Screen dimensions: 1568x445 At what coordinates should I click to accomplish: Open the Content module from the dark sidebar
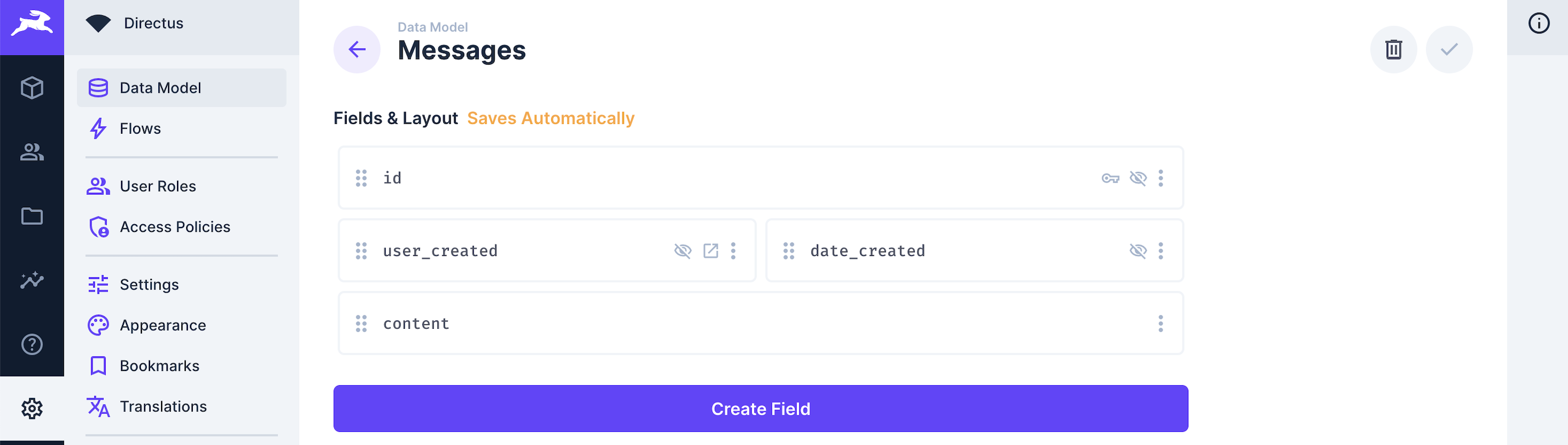32,88
